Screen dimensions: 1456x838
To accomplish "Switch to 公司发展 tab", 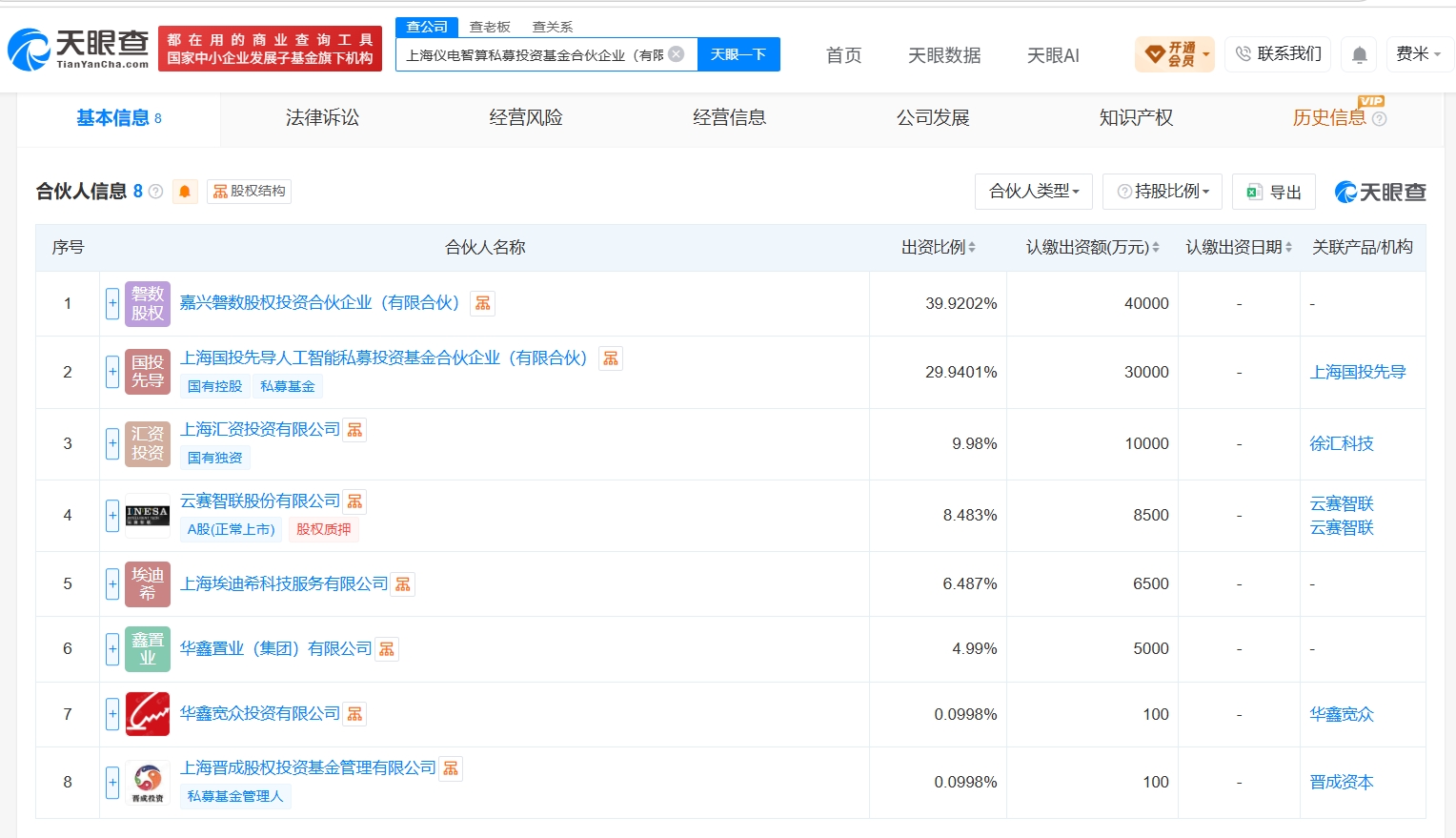I will [933, 118].
